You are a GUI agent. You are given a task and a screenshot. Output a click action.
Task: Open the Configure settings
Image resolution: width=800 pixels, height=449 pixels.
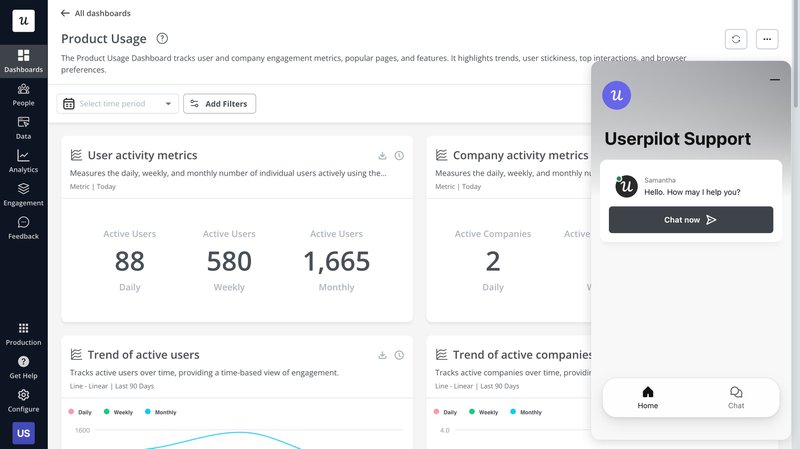coord(23,401)
